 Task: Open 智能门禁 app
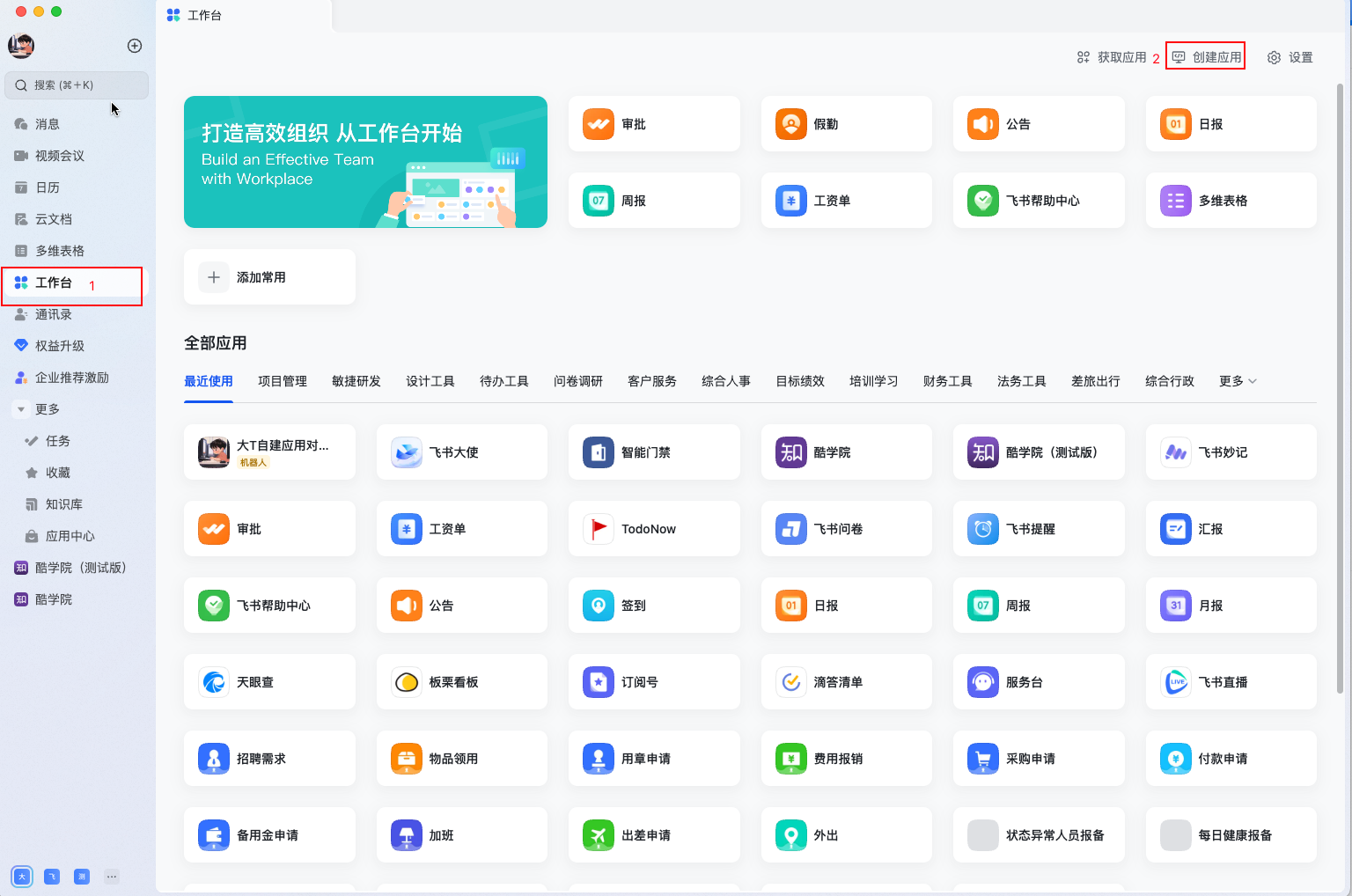pyautogui.click(x=654, y=452)
